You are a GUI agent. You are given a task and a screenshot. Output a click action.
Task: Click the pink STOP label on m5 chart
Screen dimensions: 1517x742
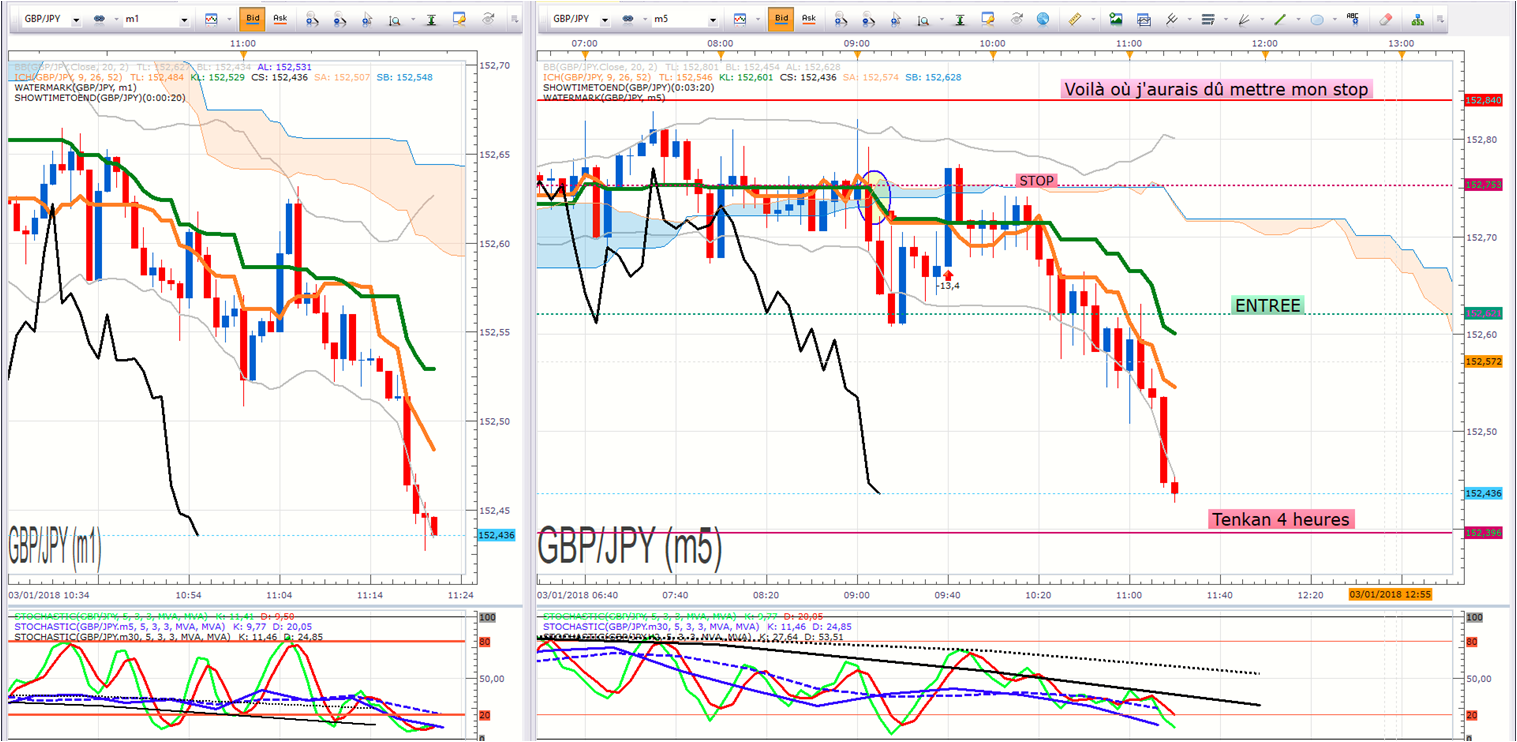tap(1036, 181)
